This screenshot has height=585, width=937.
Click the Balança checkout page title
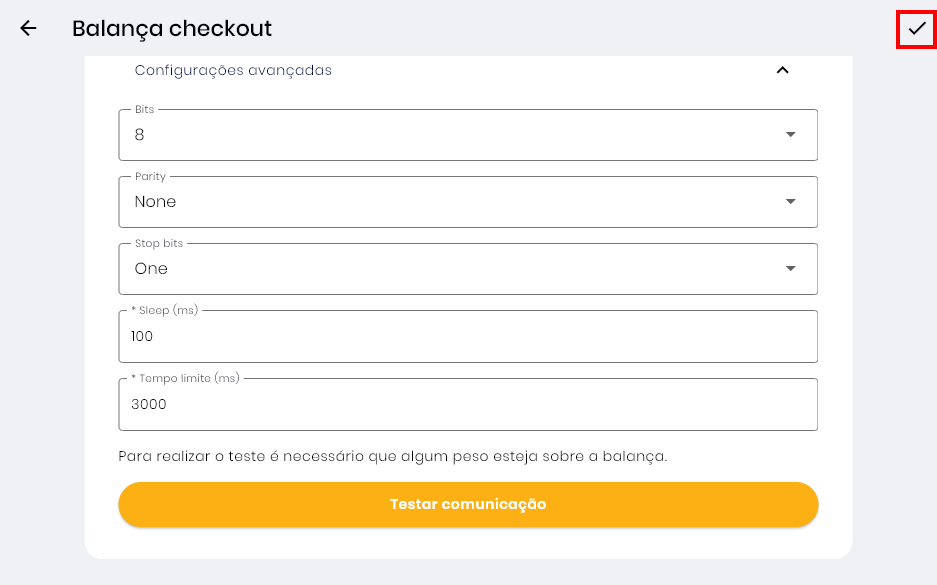coord(172,28)
